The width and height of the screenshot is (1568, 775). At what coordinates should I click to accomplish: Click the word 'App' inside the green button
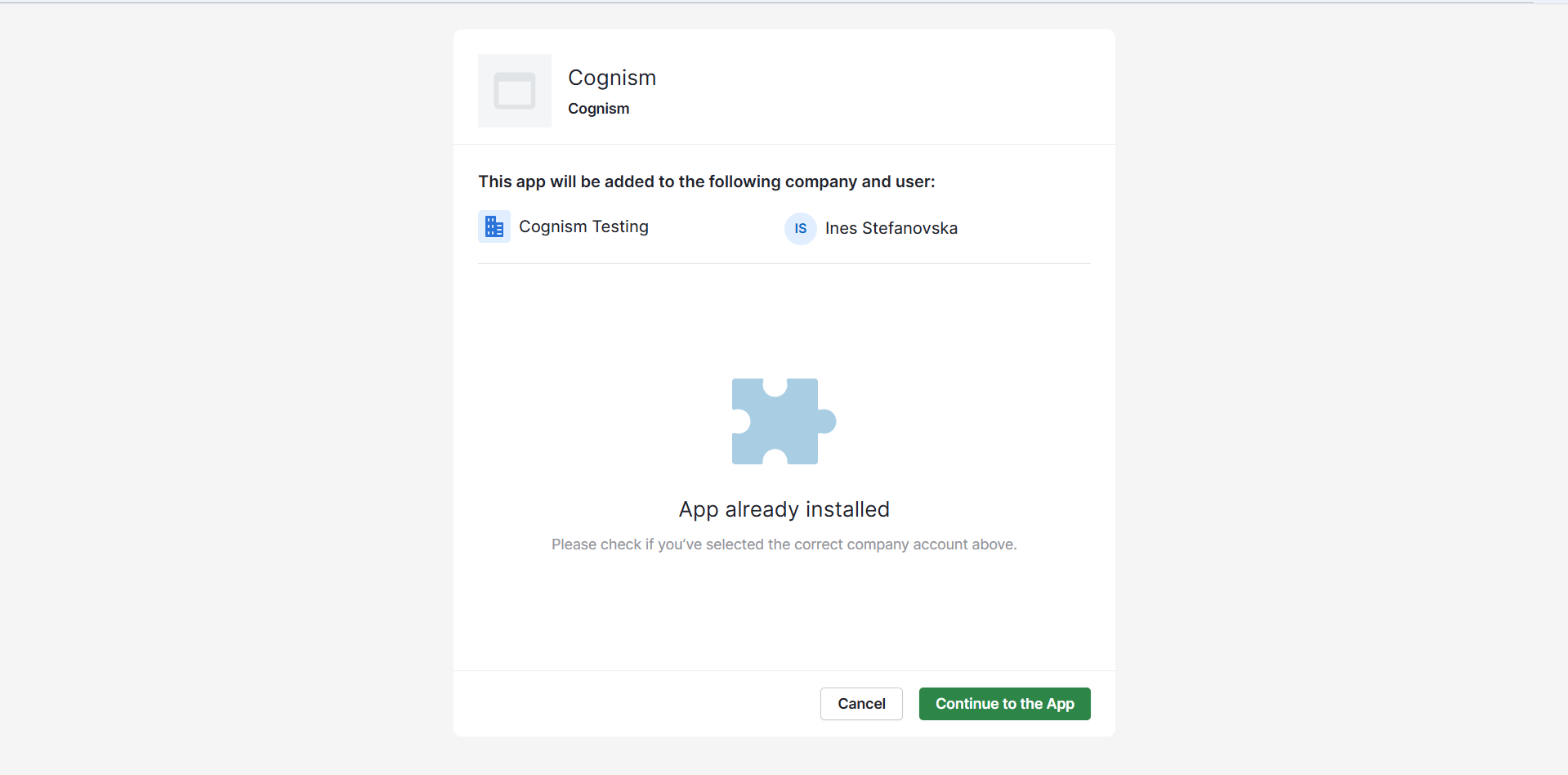tap(1060, 704)
